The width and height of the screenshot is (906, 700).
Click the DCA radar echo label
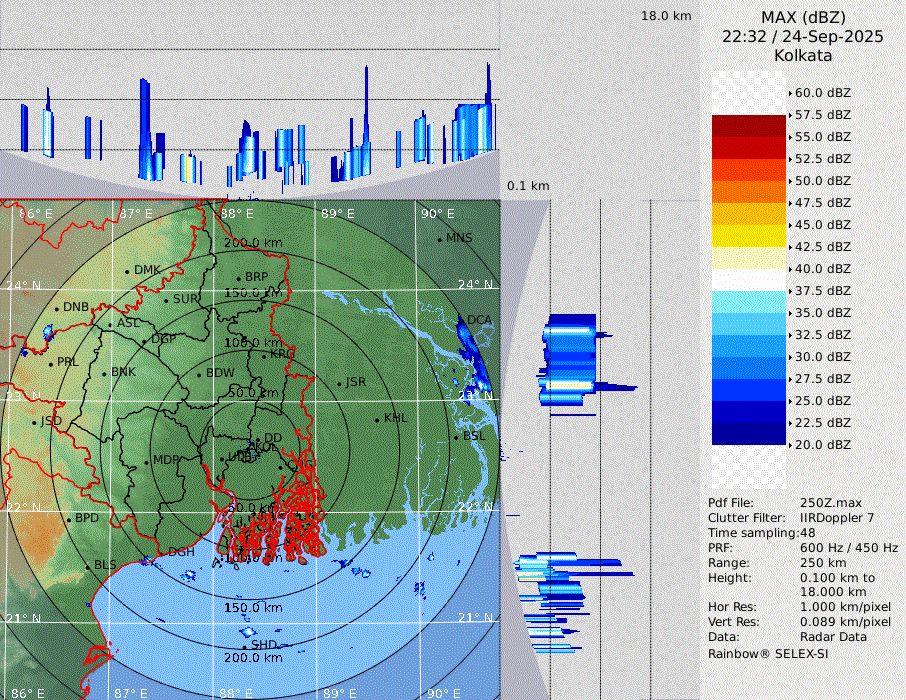click(x=480, y=320)
